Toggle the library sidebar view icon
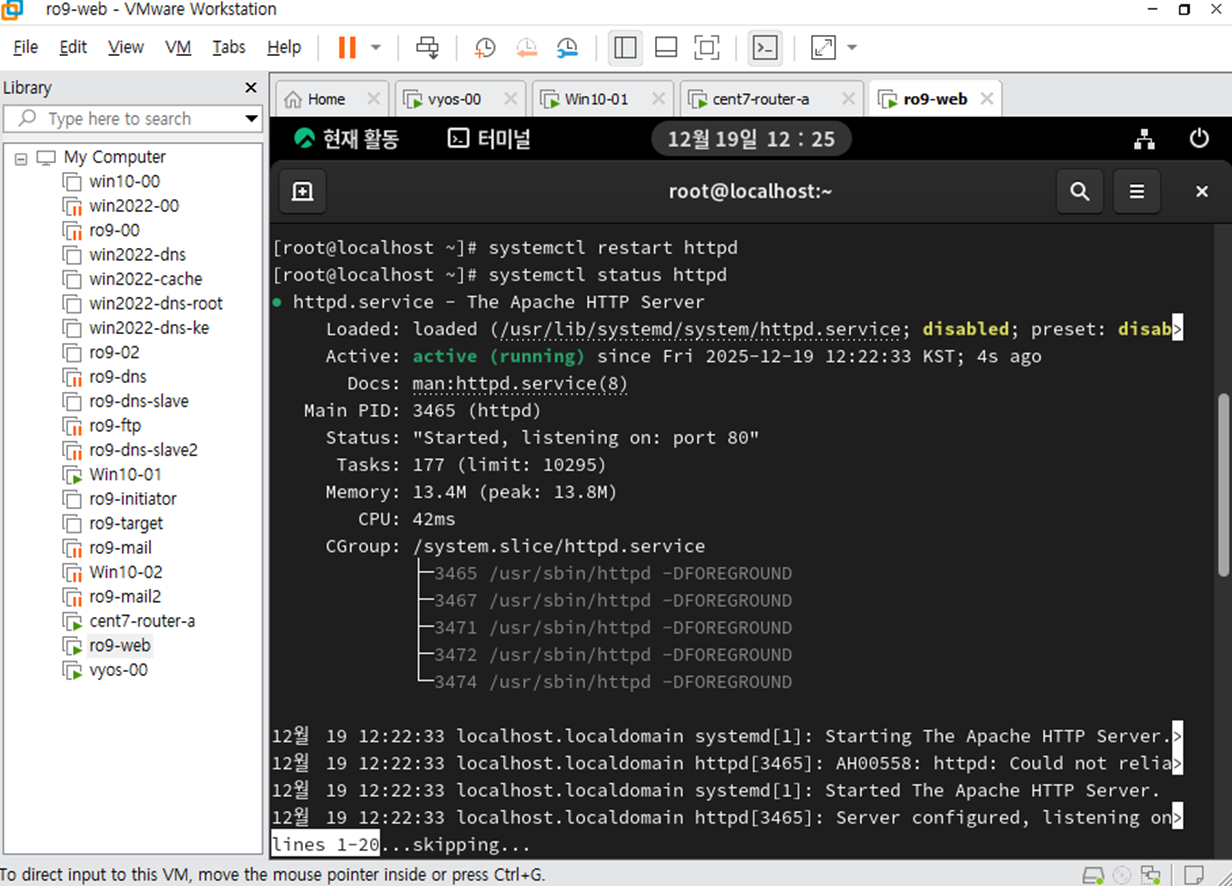The height and width of the screenshot is (886, 1232). [x=625, y=47]
